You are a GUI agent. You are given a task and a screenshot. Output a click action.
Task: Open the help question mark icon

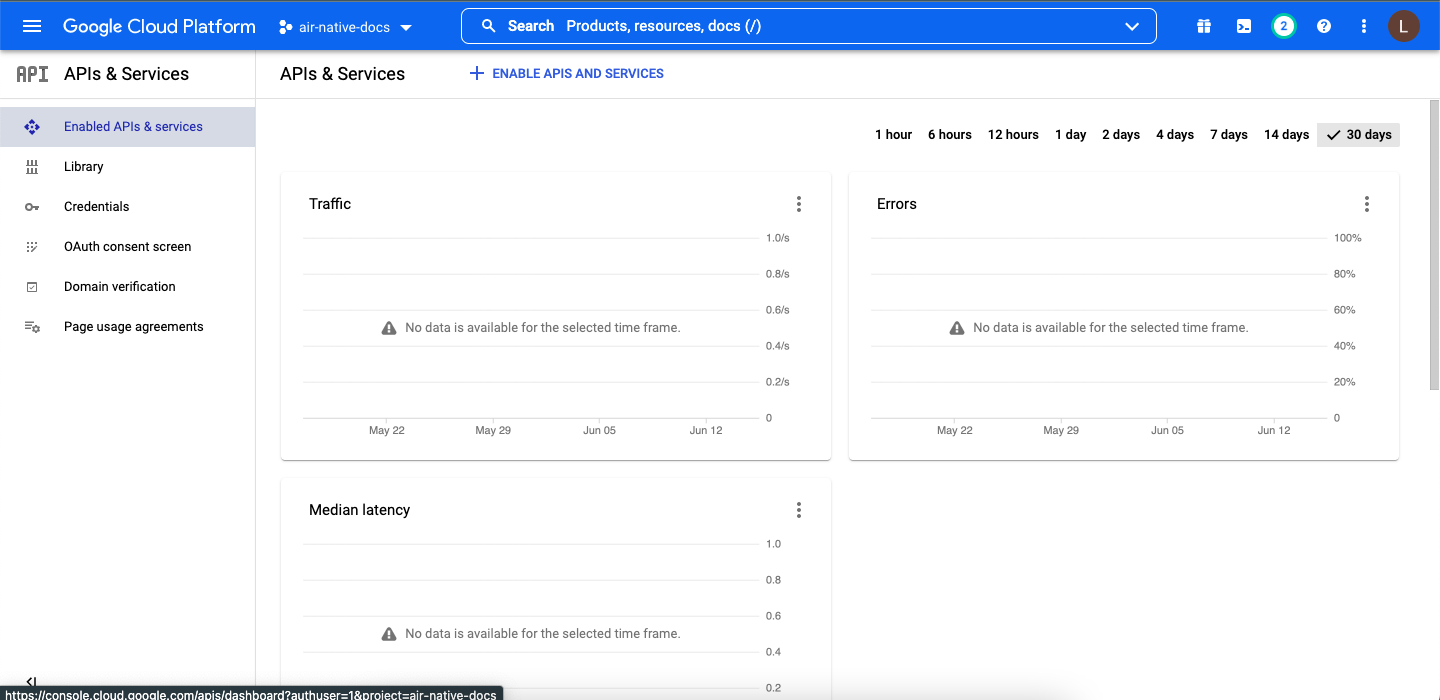pos(1324,26)
